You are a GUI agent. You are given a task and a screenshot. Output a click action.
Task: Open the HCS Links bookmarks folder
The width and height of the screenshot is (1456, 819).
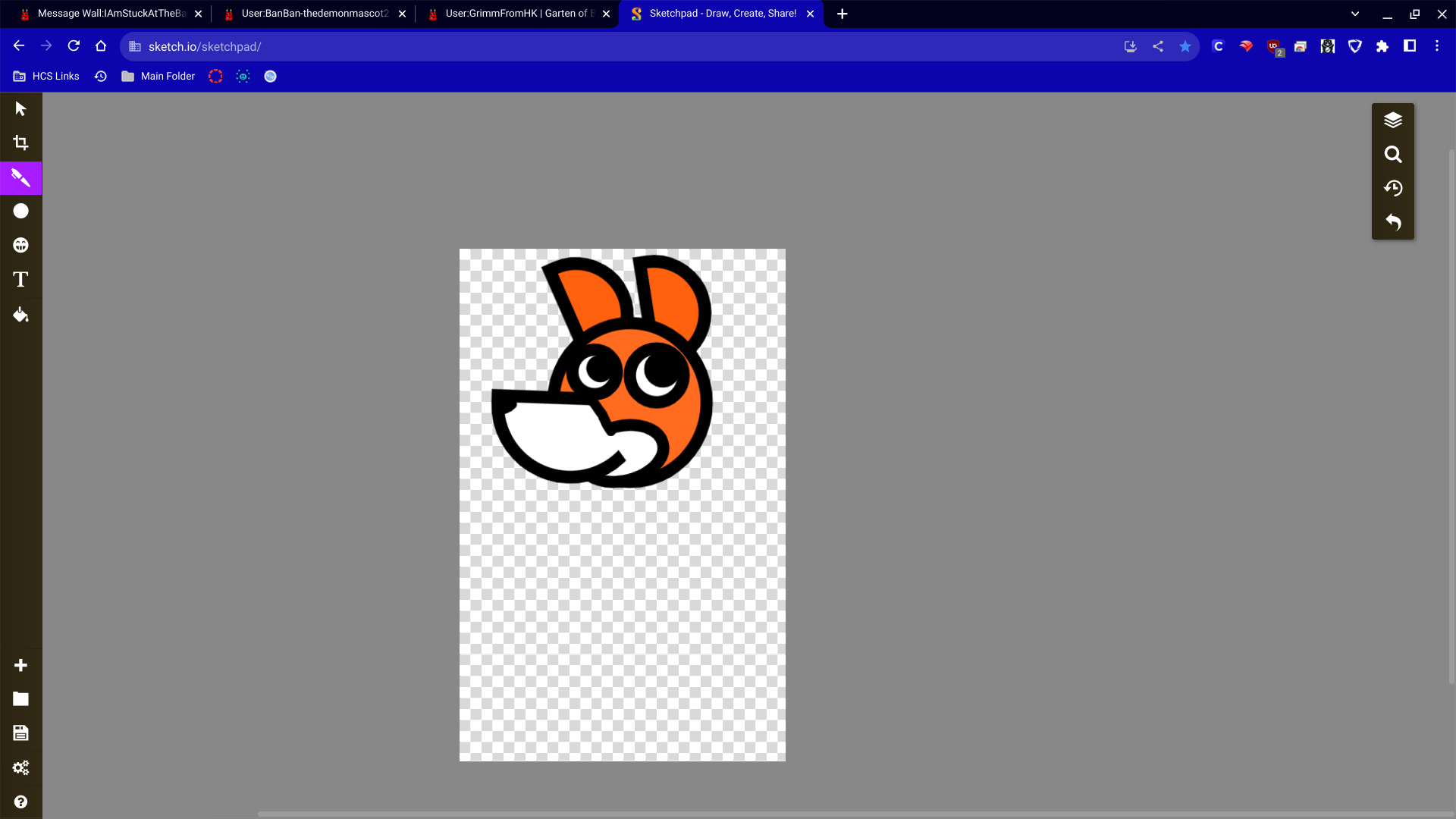(x=45, y=76)
